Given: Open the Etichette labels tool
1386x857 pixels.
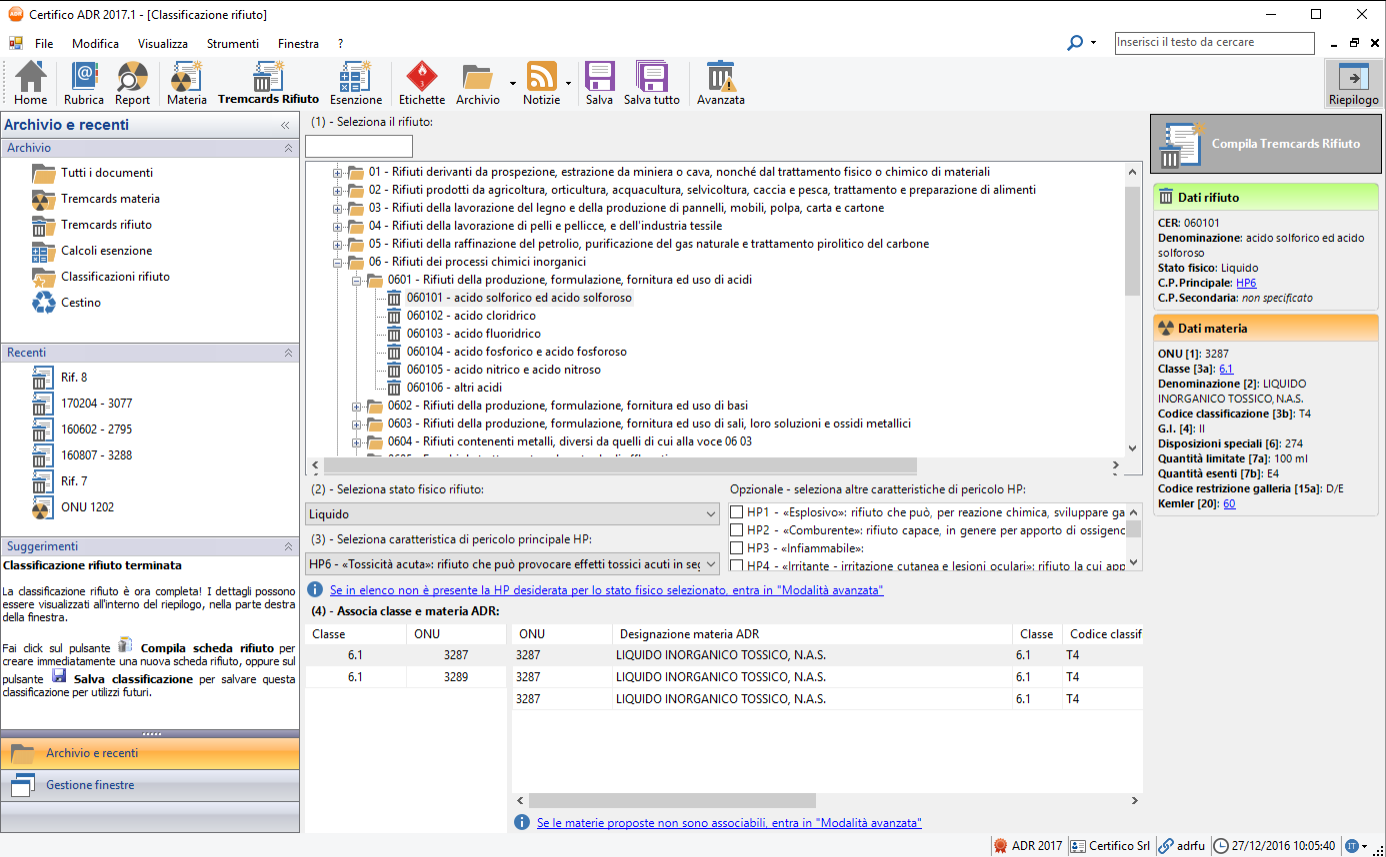Looking at the screenshot, I should point(422,83).
